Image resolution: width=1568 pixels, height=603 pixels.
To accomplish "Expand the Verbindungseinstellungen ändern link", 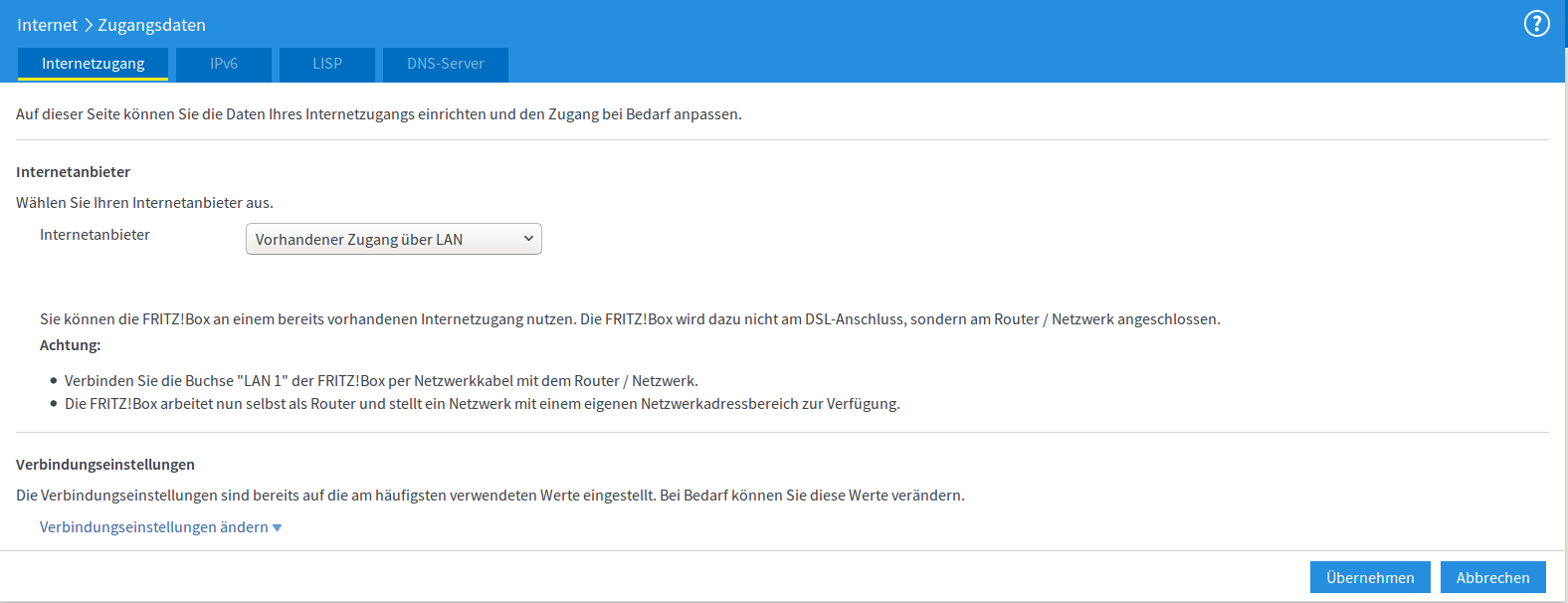I will pos(154,527).
